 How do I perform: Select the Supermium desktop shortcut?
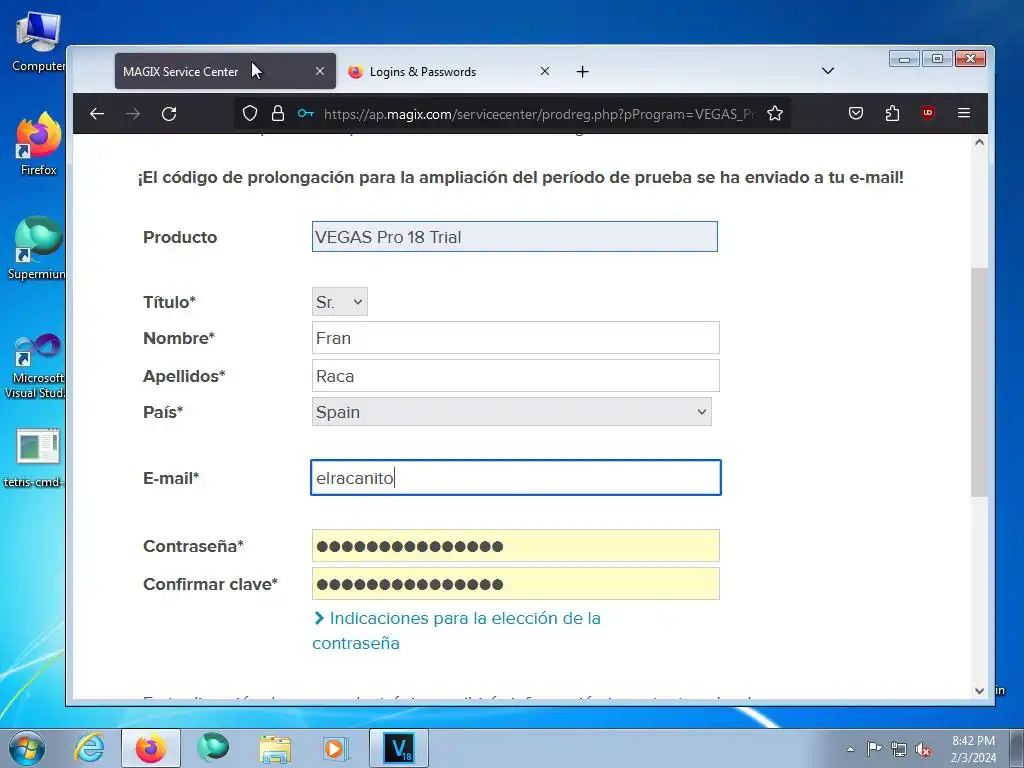tap(37, 248)
